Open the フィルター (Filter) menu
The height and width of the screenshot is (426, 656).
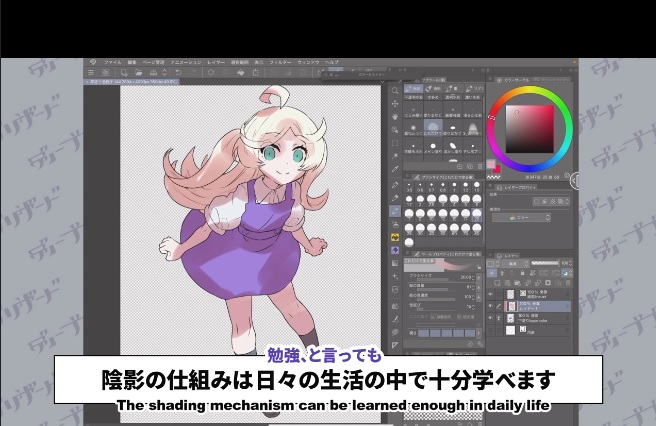click(280, 62)
